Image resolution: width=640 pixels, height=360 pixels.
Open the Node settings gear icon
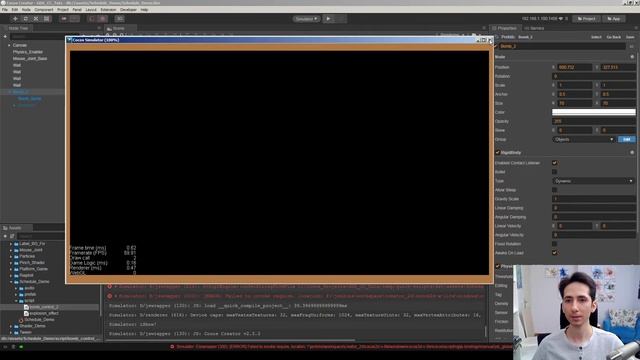coord(632,57)
